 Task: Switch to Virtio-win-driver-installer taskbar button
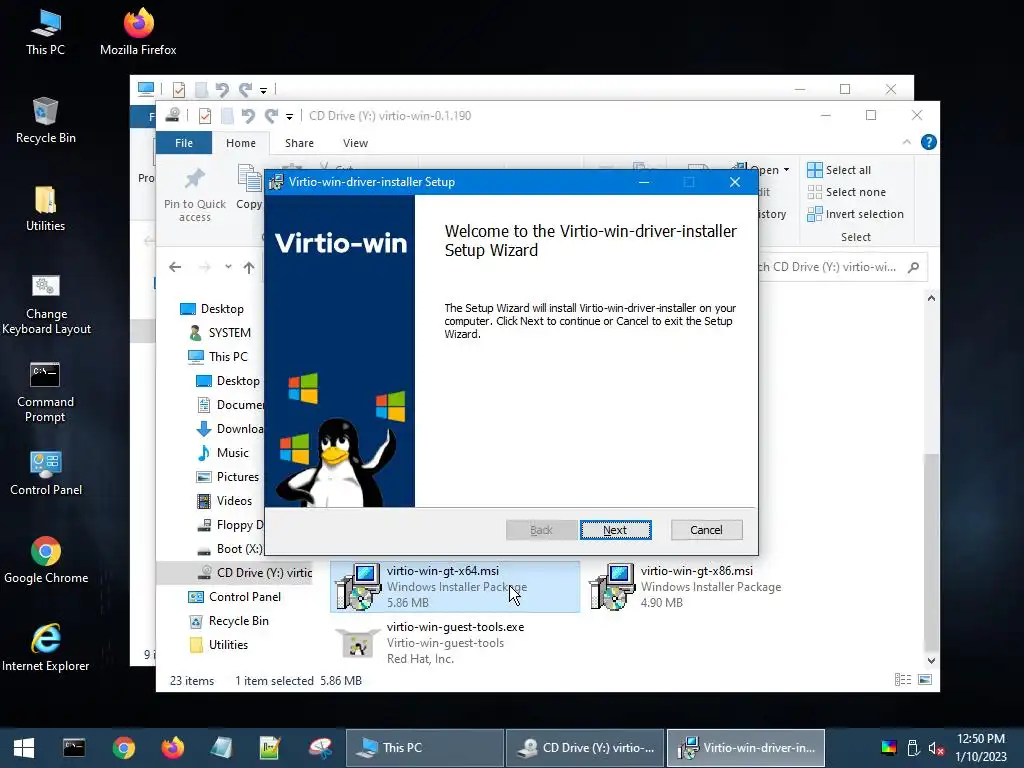pos(746,748)
